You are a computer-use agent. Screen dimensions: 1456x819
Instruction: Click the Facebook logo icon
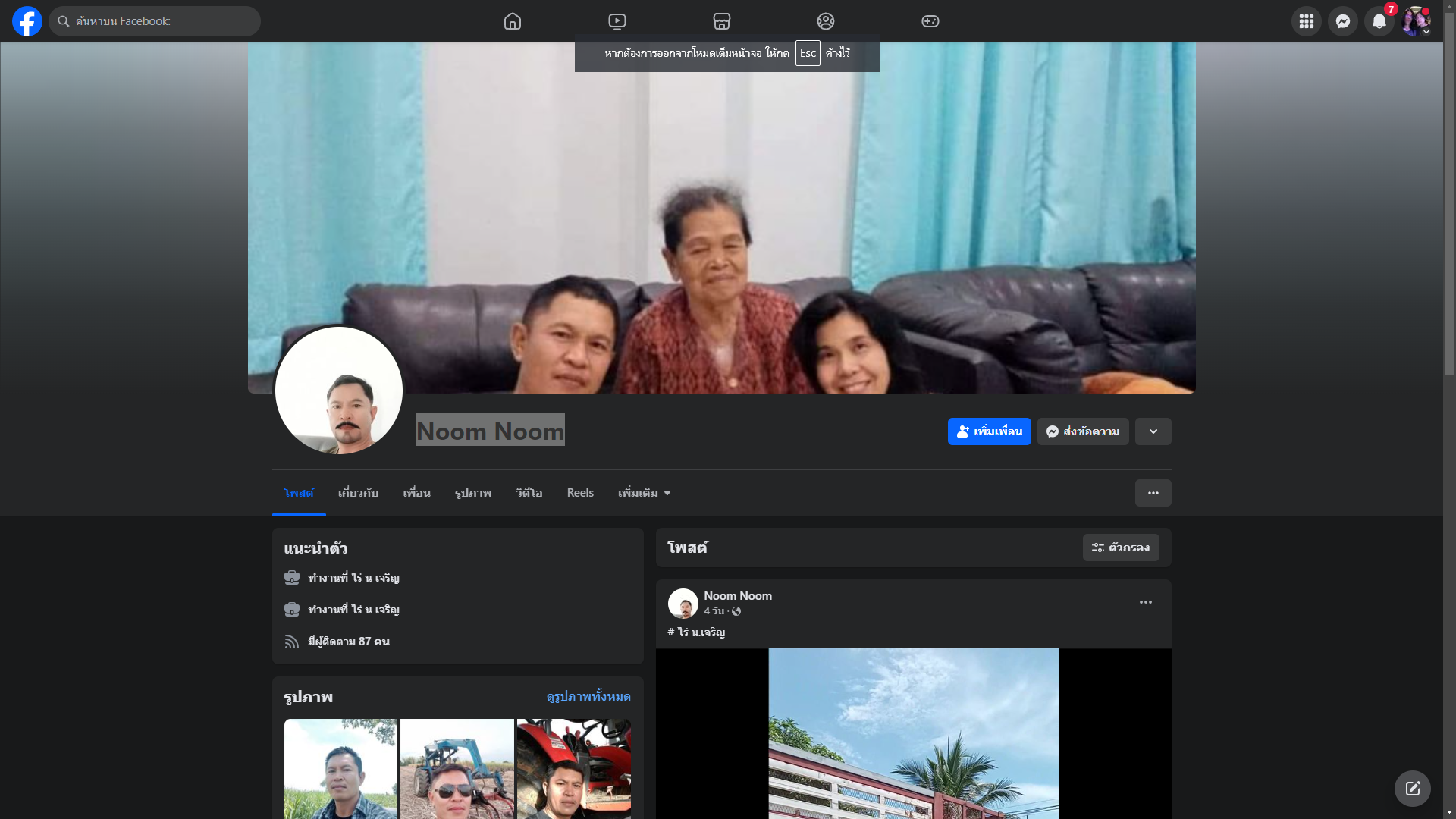point(27,21)
